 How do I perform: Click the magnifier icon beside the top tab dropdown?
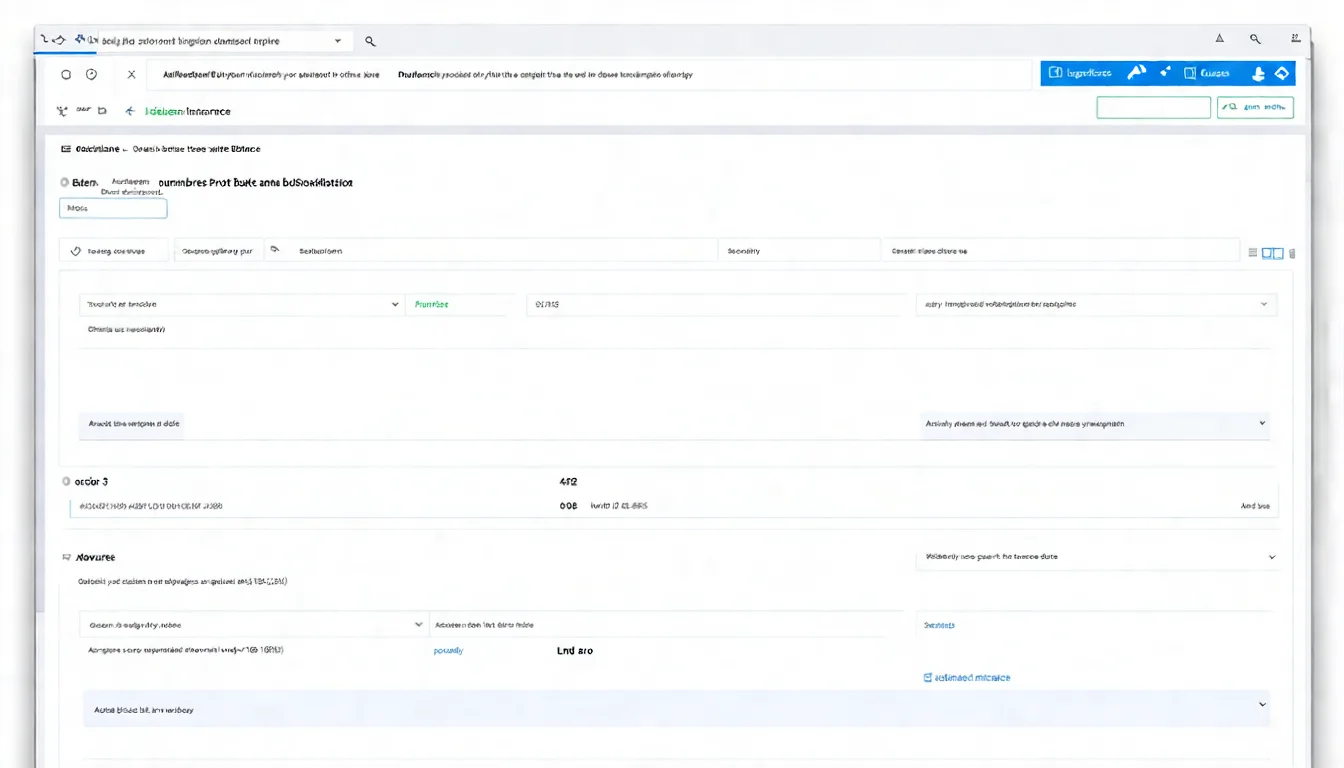(x=370, y=41)
